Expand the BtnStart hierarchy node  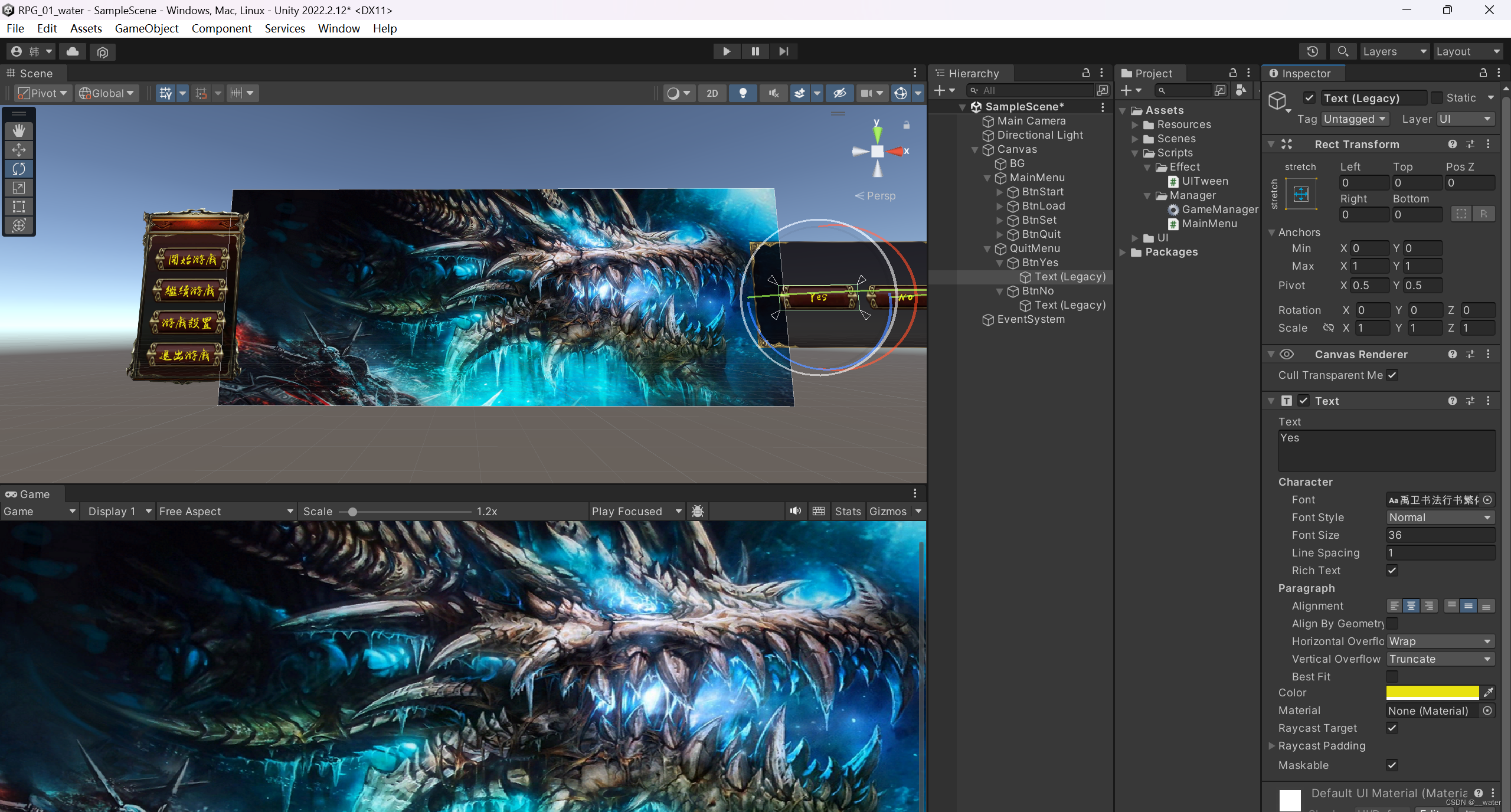click(x=1000, y=192)
